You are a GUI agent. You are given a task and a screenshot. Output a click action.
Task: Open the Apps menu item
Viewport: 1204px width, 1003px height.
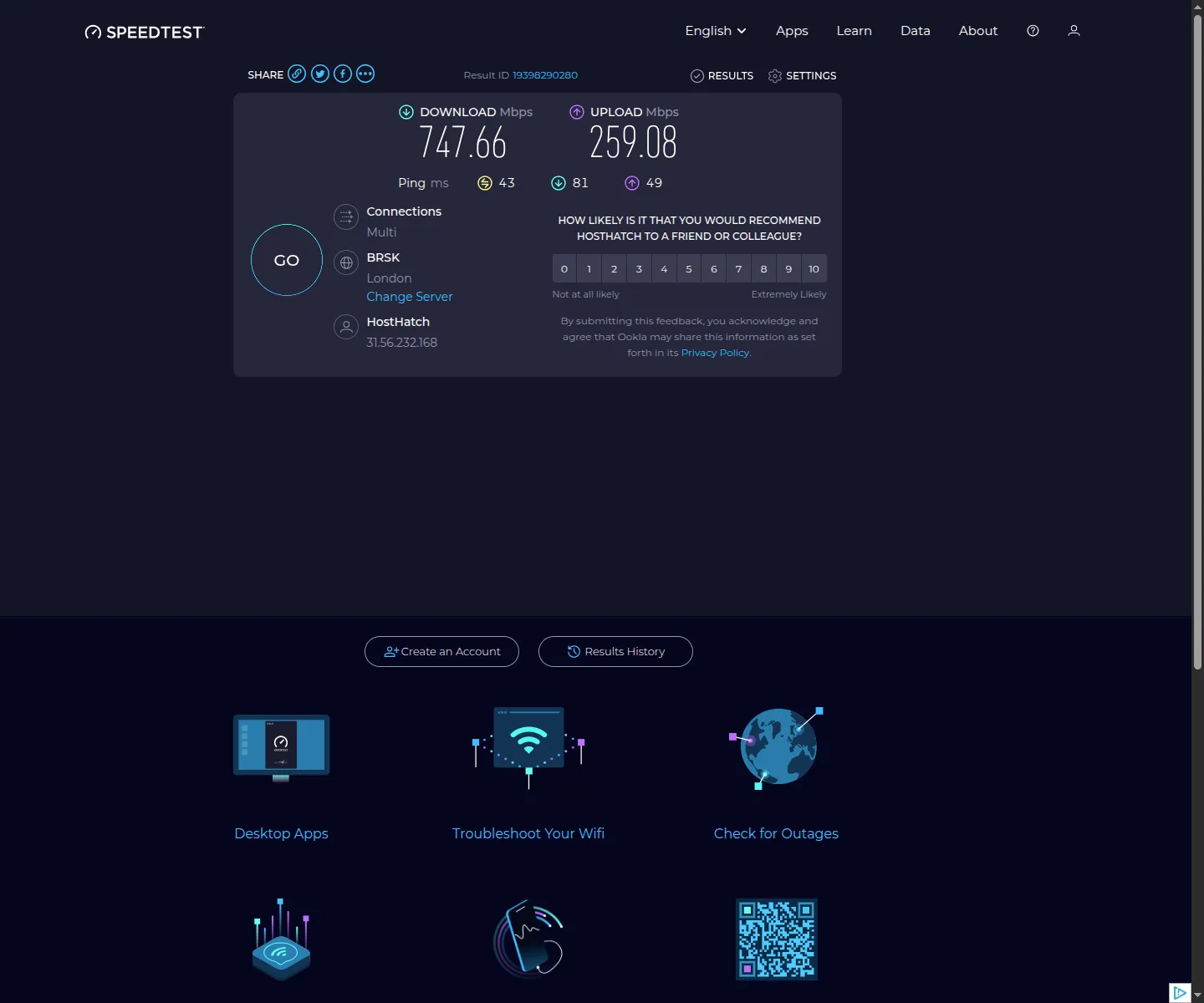pyautogui.click(x=792, y=31)
